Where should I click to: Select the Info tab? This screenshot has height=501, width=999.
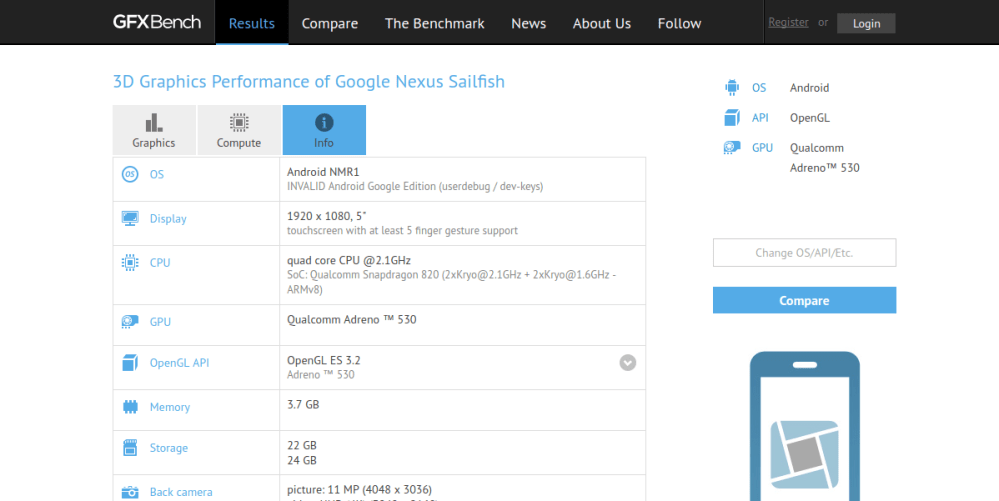click(x=324, y=130)
